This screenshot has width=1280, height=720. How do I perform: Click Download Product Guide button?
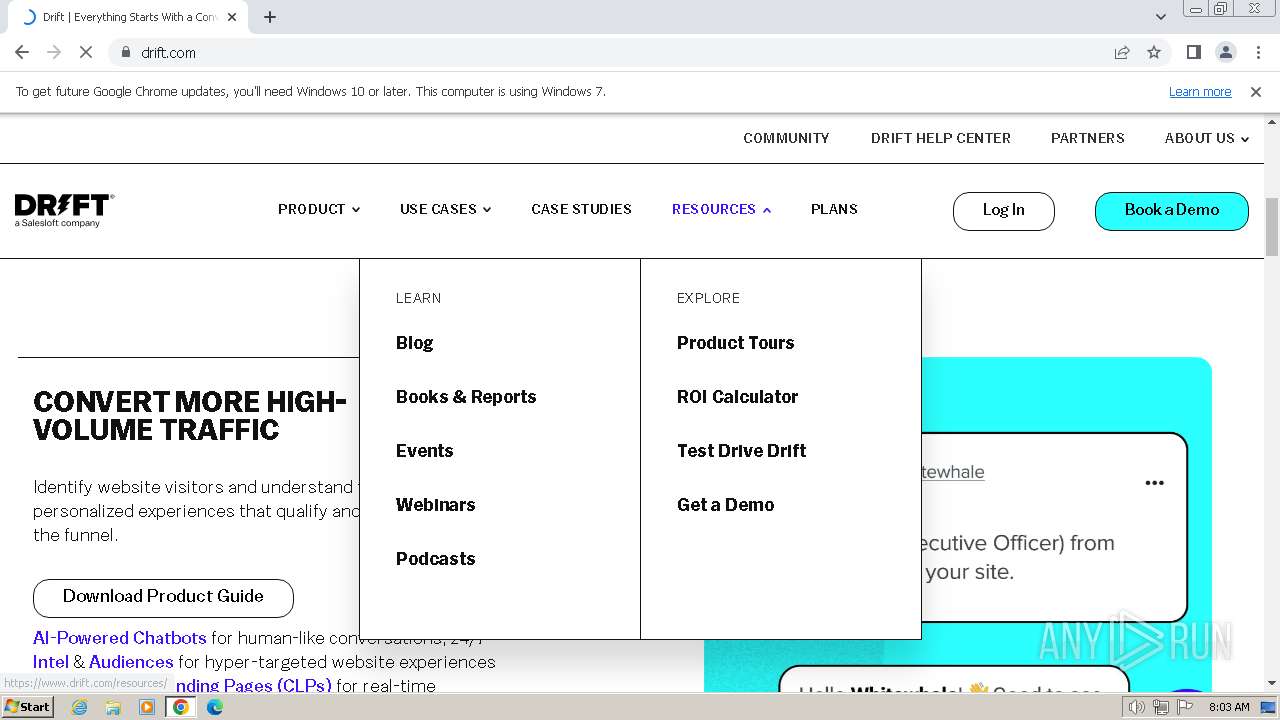coord(163,597)
